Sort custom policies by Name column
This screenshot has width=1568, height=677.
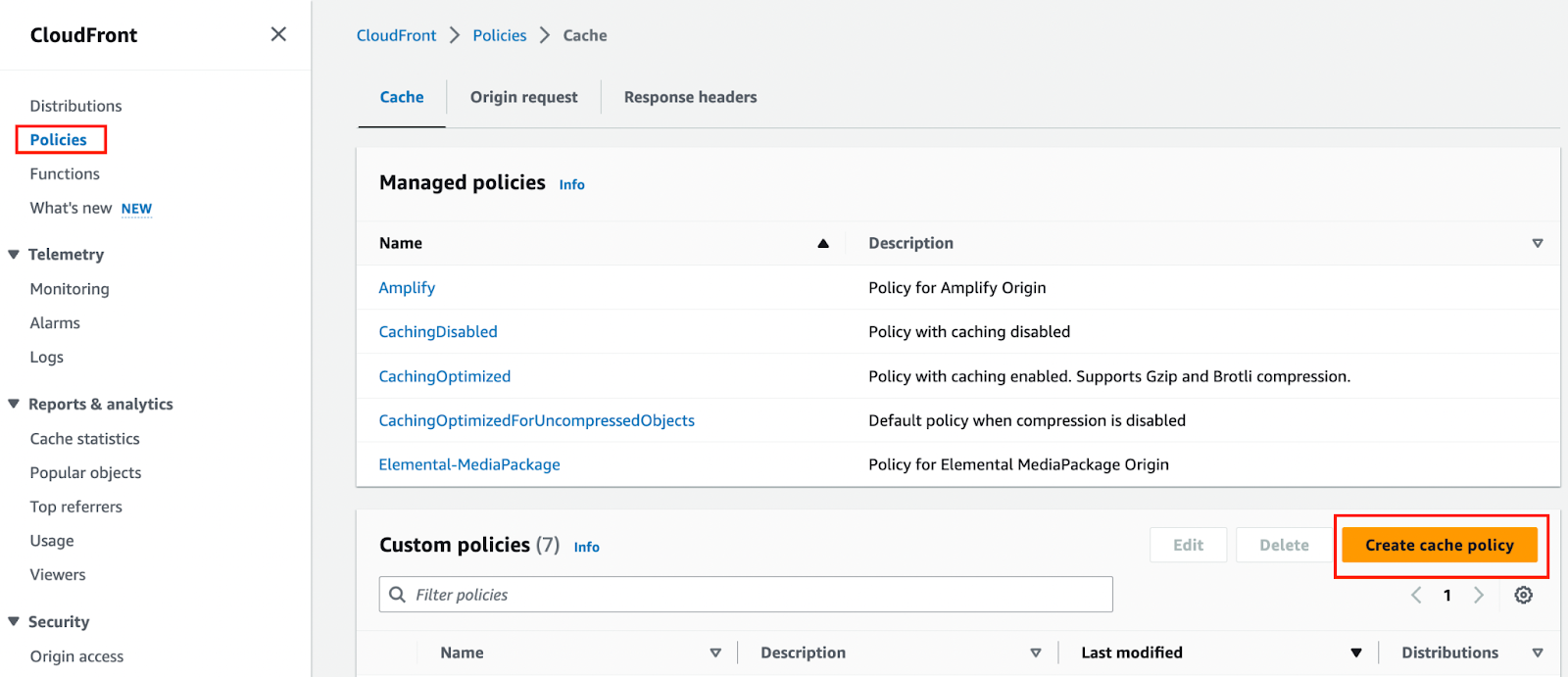[715, 653]
